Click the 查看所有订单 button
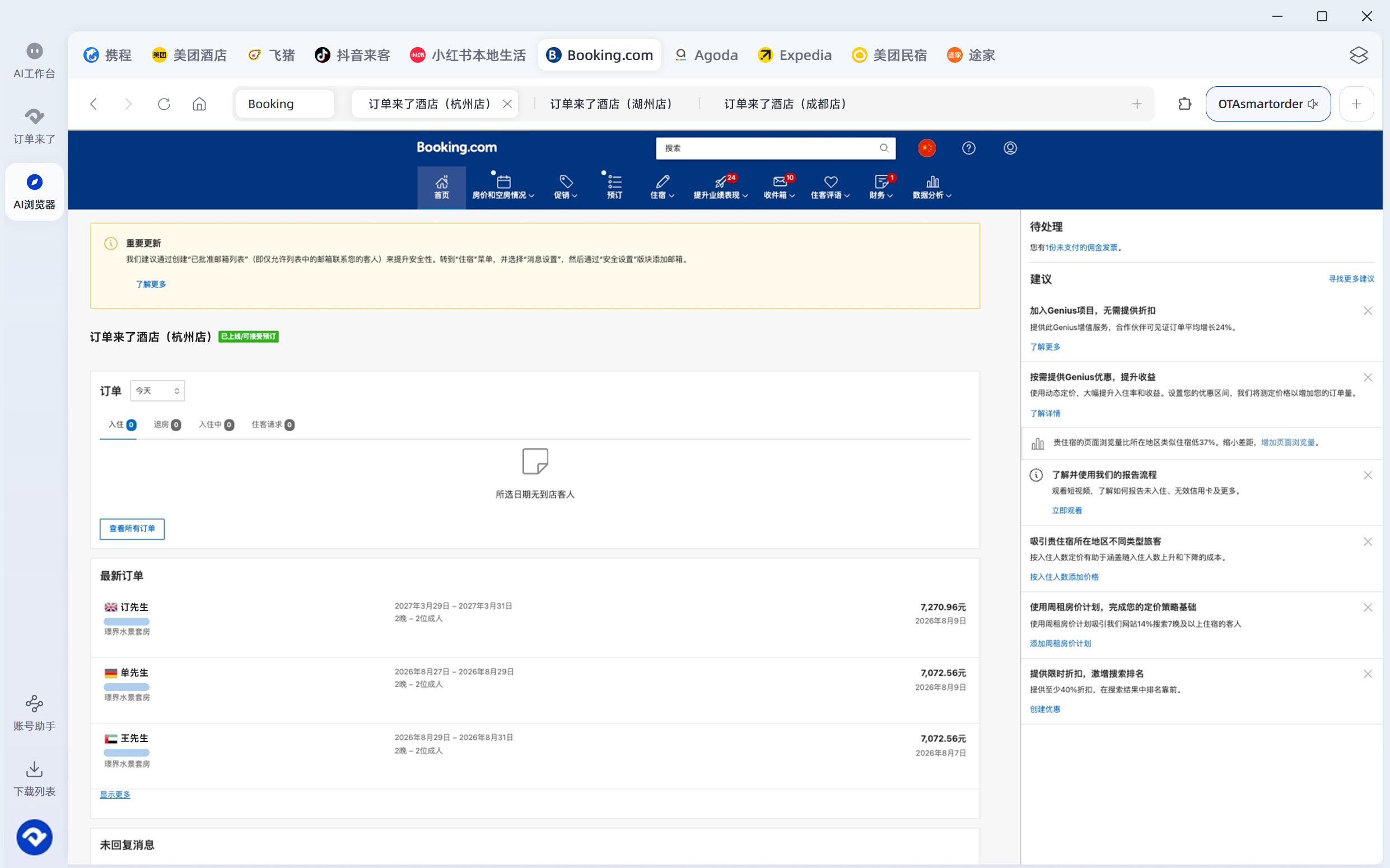The image size is (1390, 868). coord(132,529)
